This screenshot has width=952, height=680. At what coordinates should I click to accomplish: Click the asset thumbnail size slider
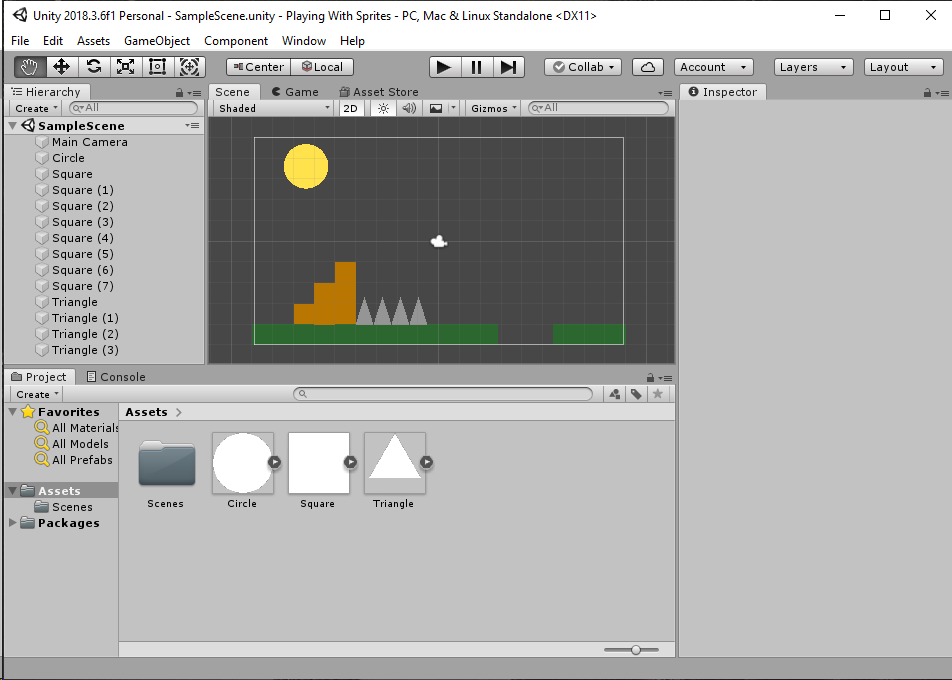[634, 649]
